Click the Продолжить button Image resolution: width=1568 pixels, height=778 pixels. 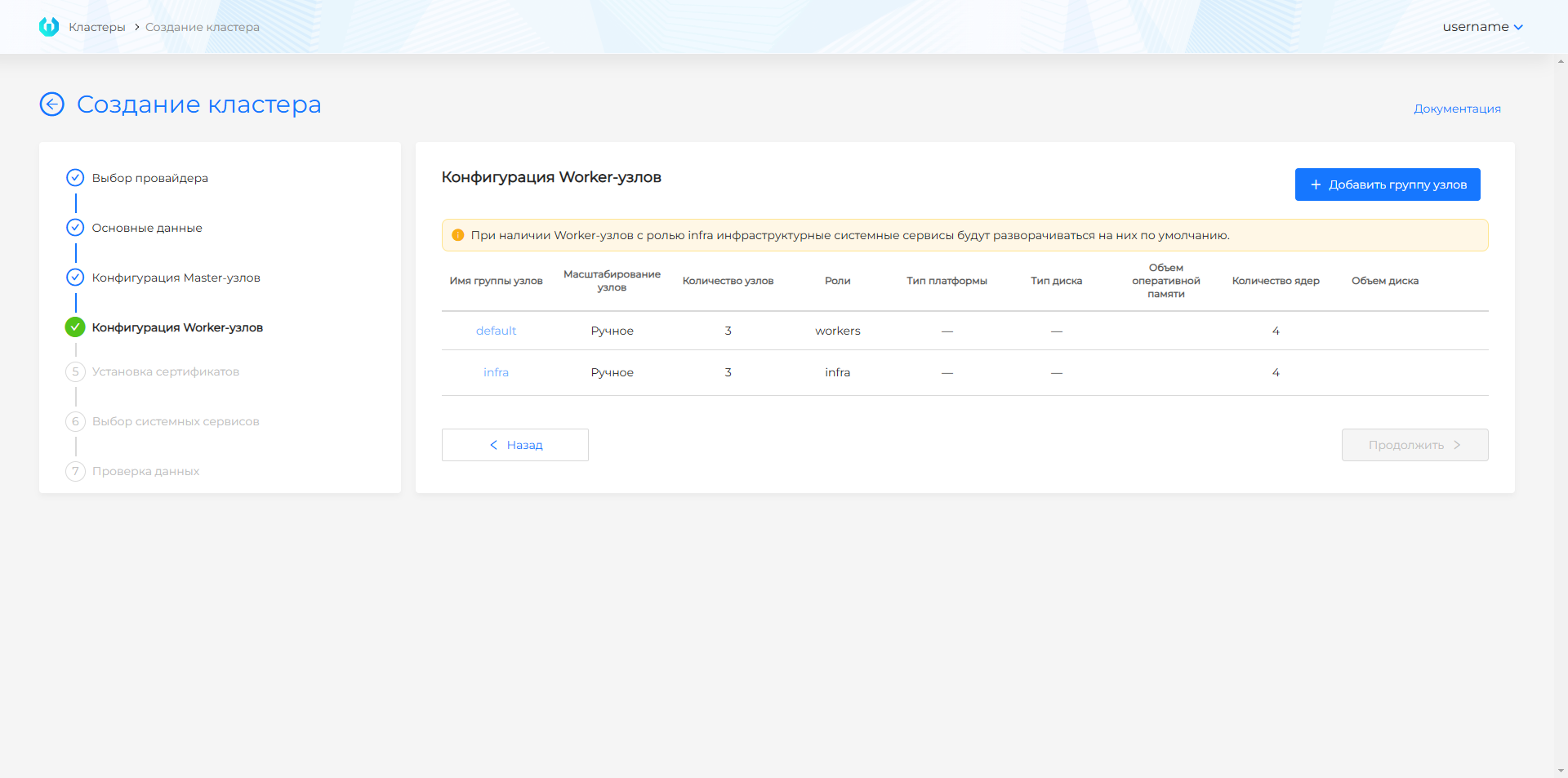point(1414,445)
